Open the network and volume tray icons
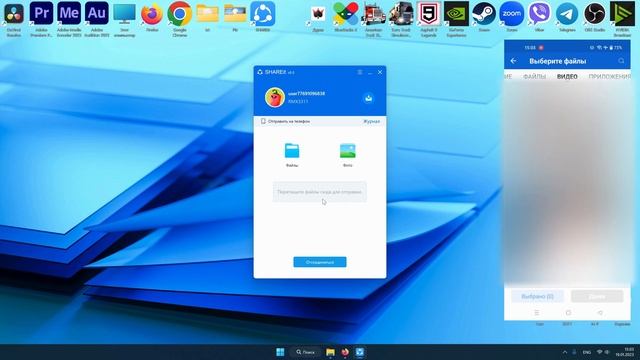Image resolution: width=640 pixels, height=360 pixels. [x=603, y=352]
